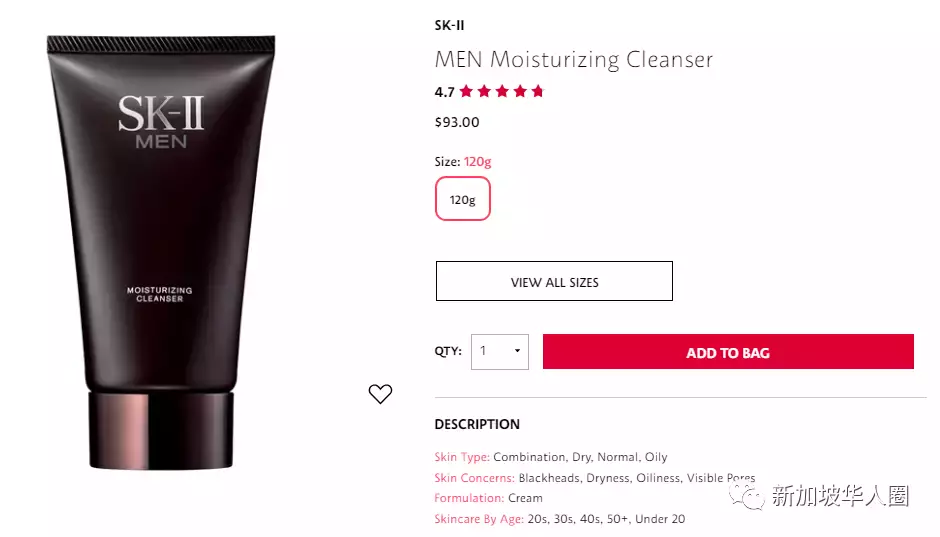Screen dimensions: 940x537
Task: Click the Skin Concerns label
Action: (x=475, y=478)
